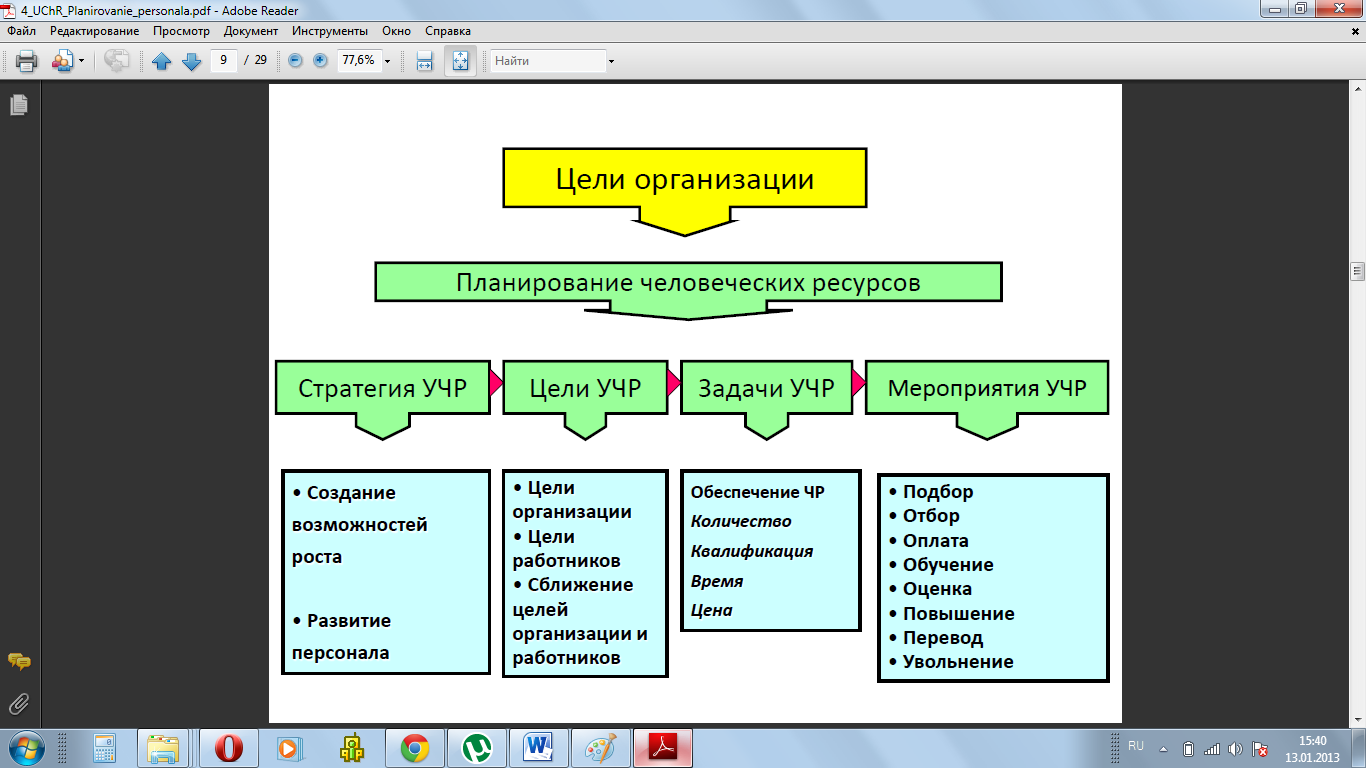Click the yellow robot app taskbar icon
This screenshot has width=1366, height=768.
[x=351, y=748]
